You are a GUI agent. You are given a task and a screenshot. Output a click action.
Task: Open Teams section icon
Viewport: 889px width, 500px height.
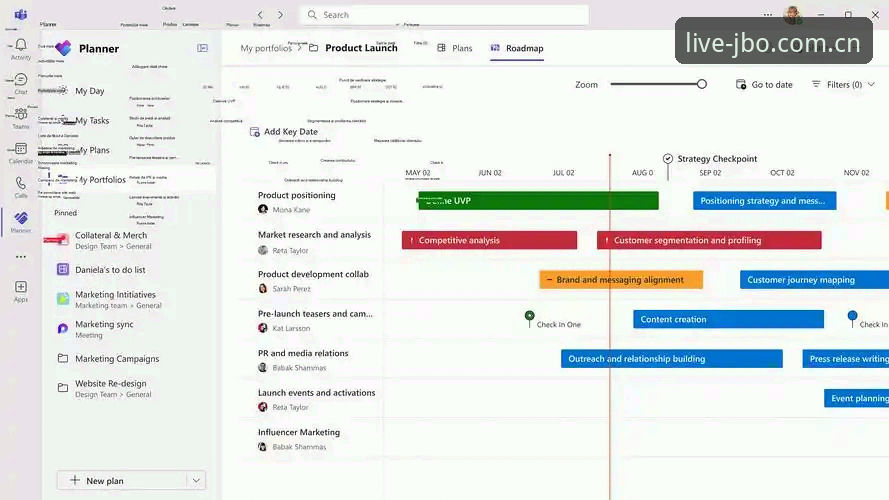(x=21, y=118)
